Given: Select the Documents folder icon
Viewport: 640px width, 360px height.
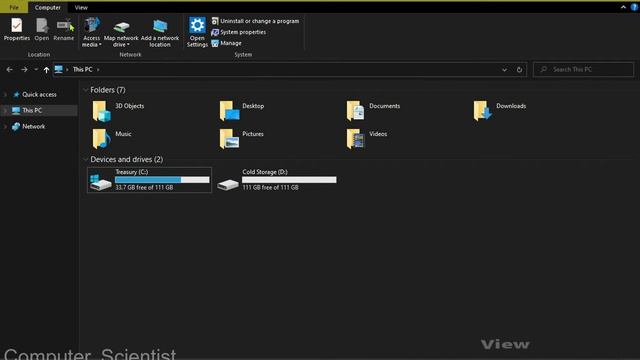Looking at the screenshot, I should click(355, 111).
